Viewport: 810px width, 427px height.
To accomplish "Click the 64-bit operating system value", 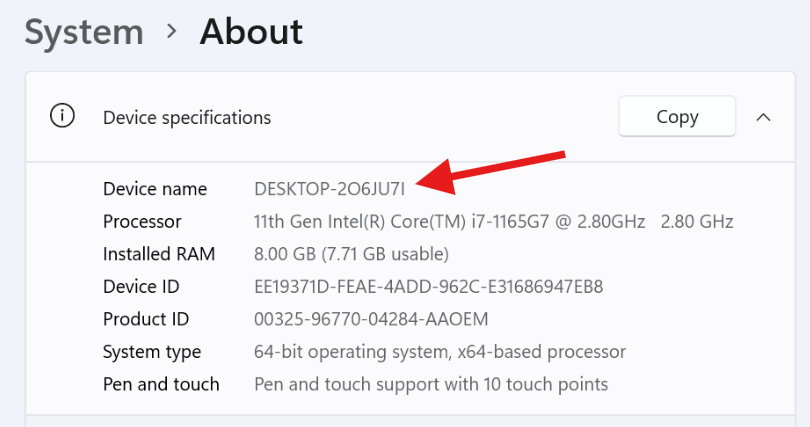I will [x=440, y=352].
